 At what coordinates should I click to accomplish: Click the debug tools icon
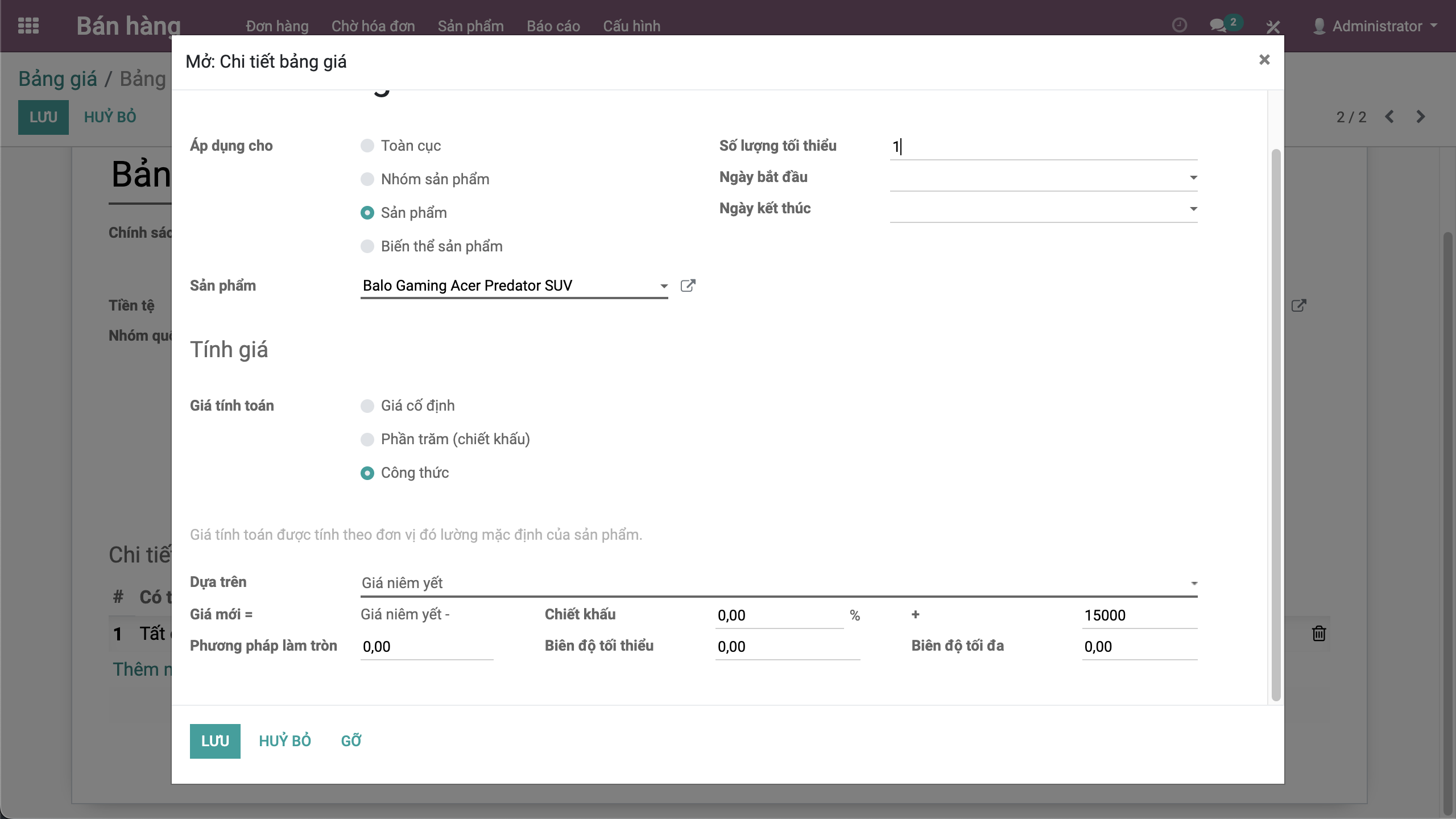coord(1273,26)
